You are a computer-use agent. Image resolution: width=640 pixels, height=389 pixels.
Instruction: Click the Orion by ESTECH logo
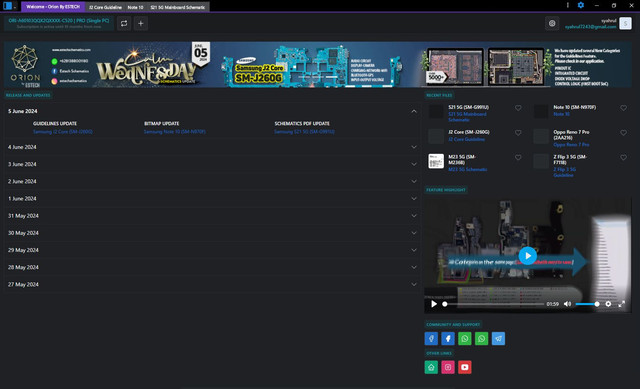pyautogui.click(x=25, y=65)
